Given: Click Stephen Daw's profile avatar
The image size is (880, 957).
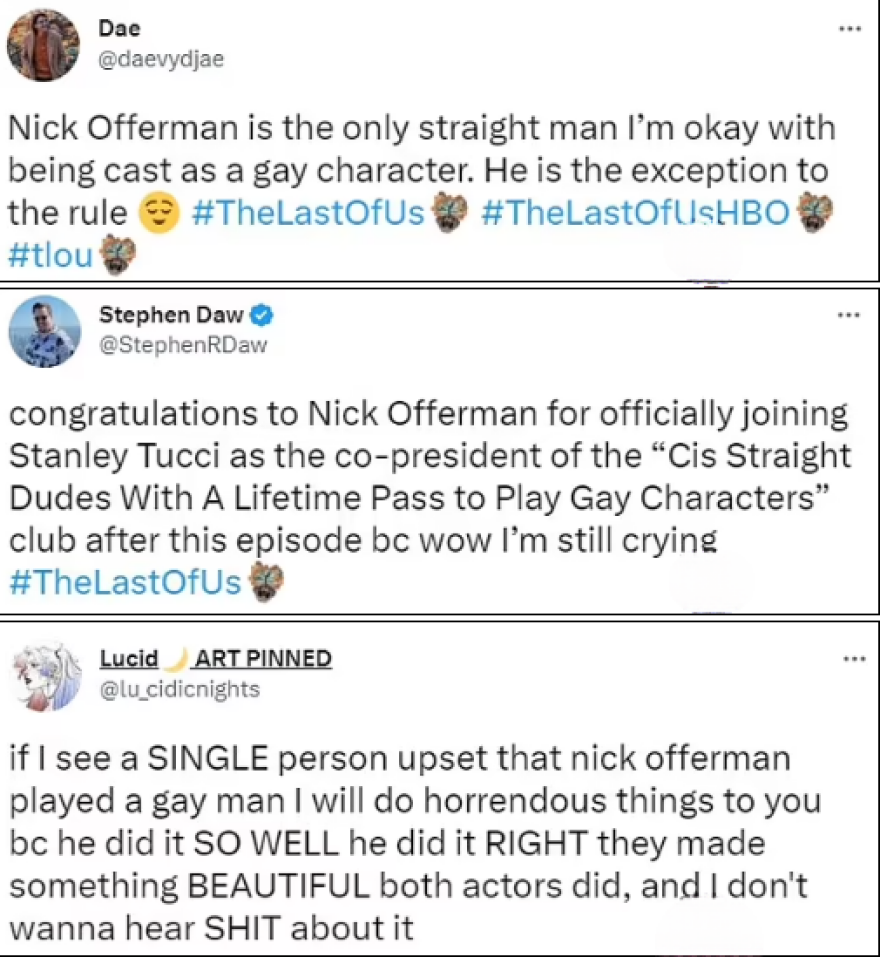Looking at the screenshot, I should [43, 331].
